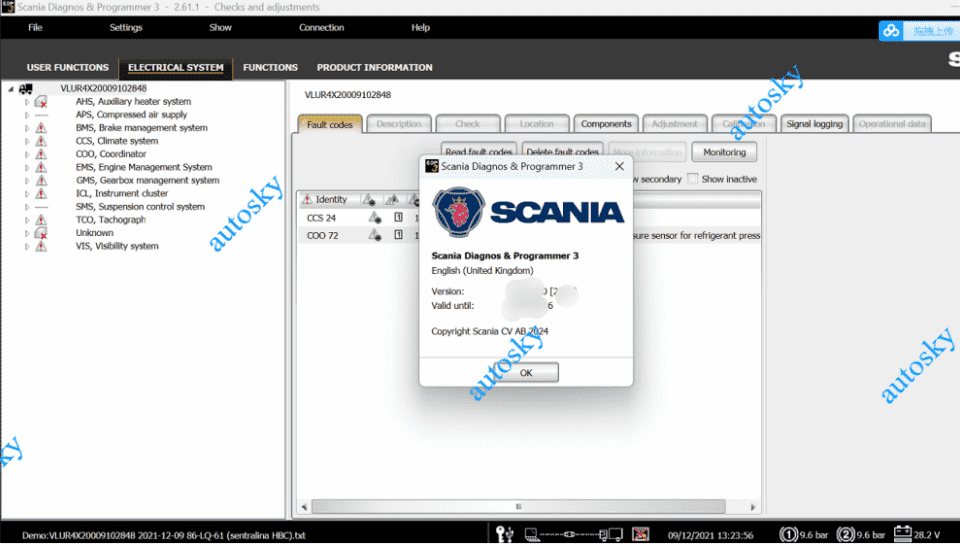Viewport: 960px width, 544px height.
Task: Select the CCS 24 fault code row
Action: click(322, 218)
